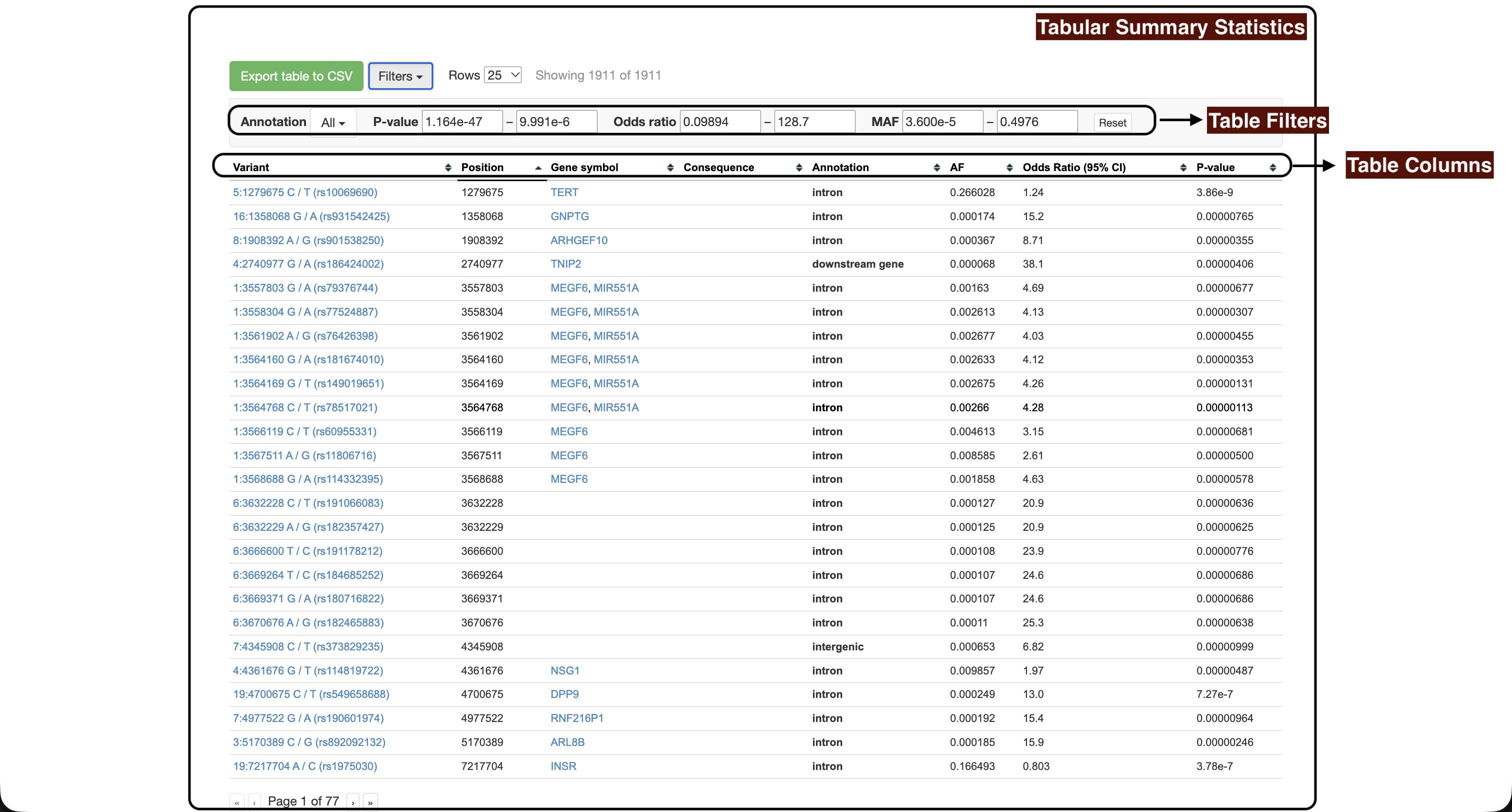
Task: Go to previous page of results
Action: [x=254, y=801]
